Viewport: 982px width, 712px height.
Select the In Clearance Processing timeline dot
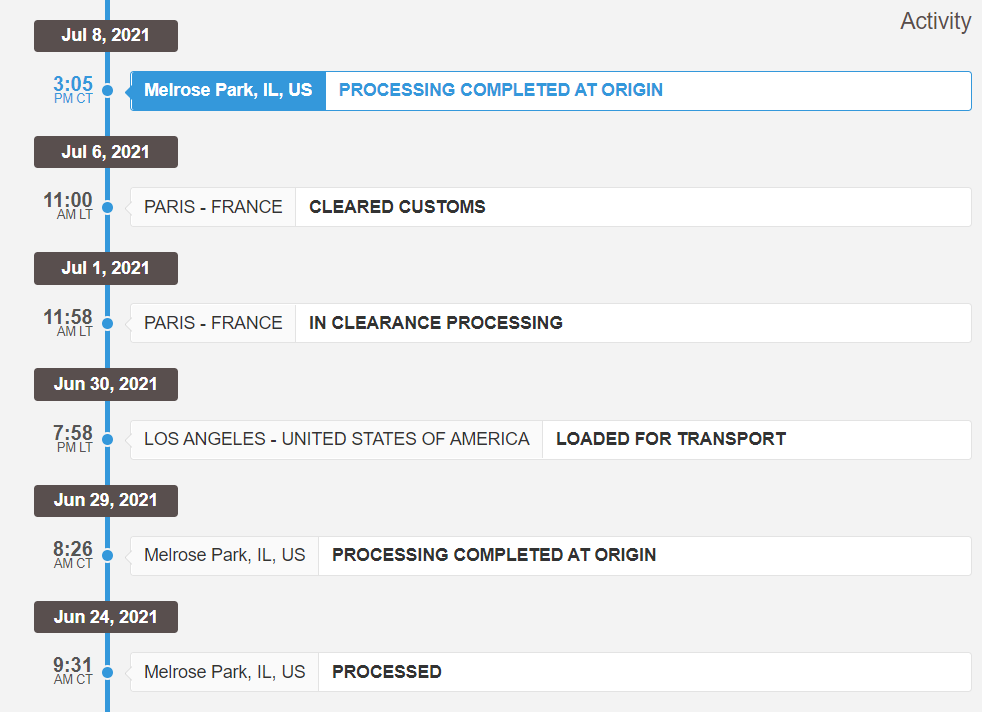point(107,323)
